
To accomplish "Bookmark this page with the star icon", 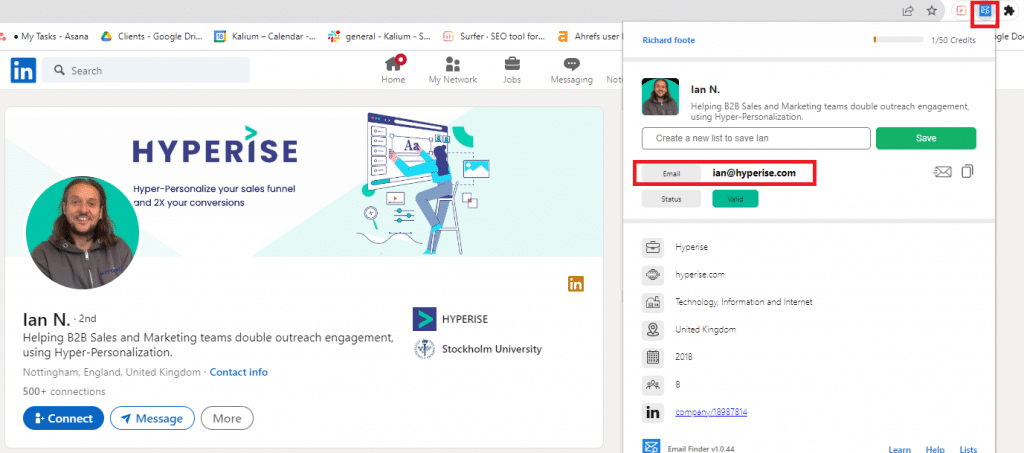I will [931, 11].
